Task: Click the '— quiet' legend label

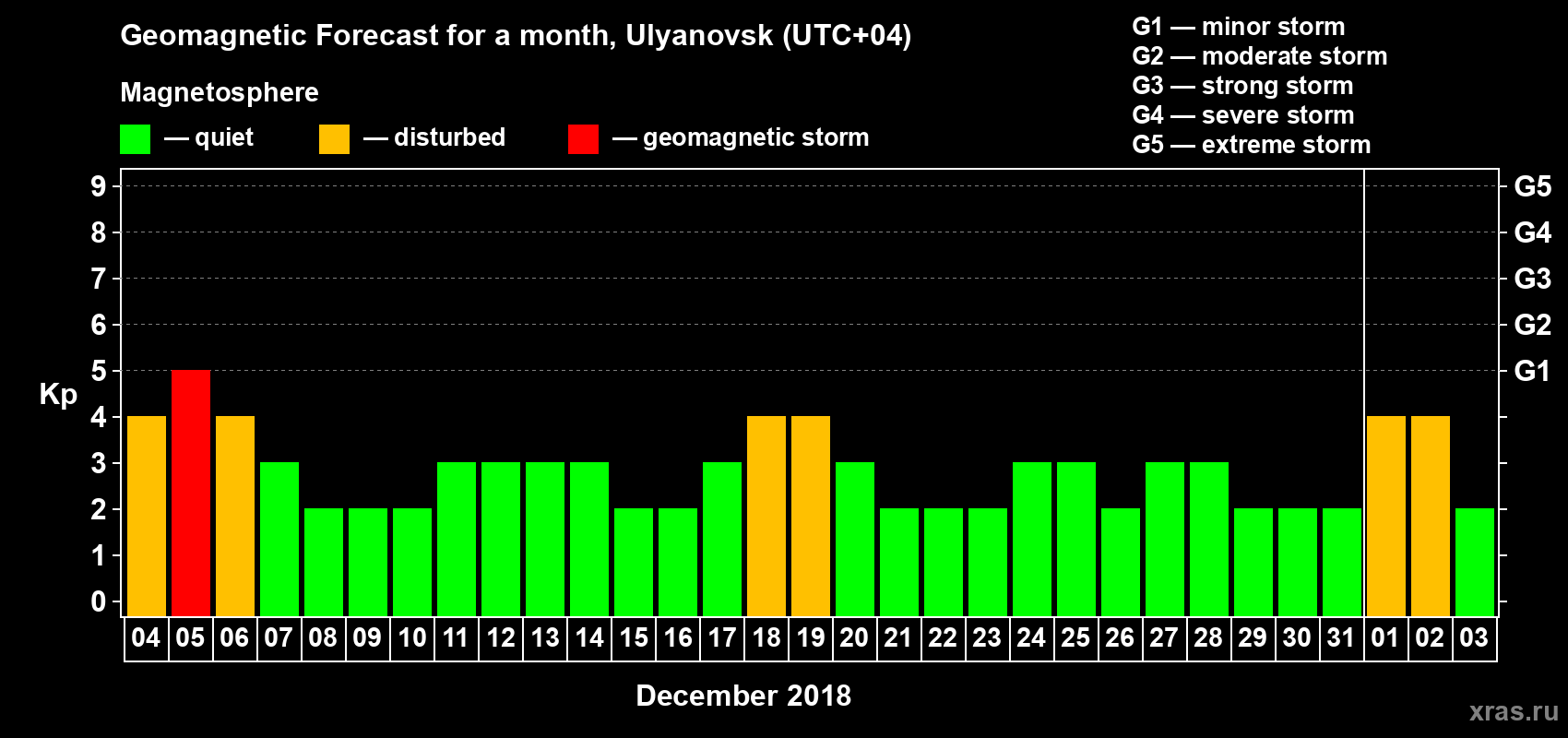Action: 209,137
